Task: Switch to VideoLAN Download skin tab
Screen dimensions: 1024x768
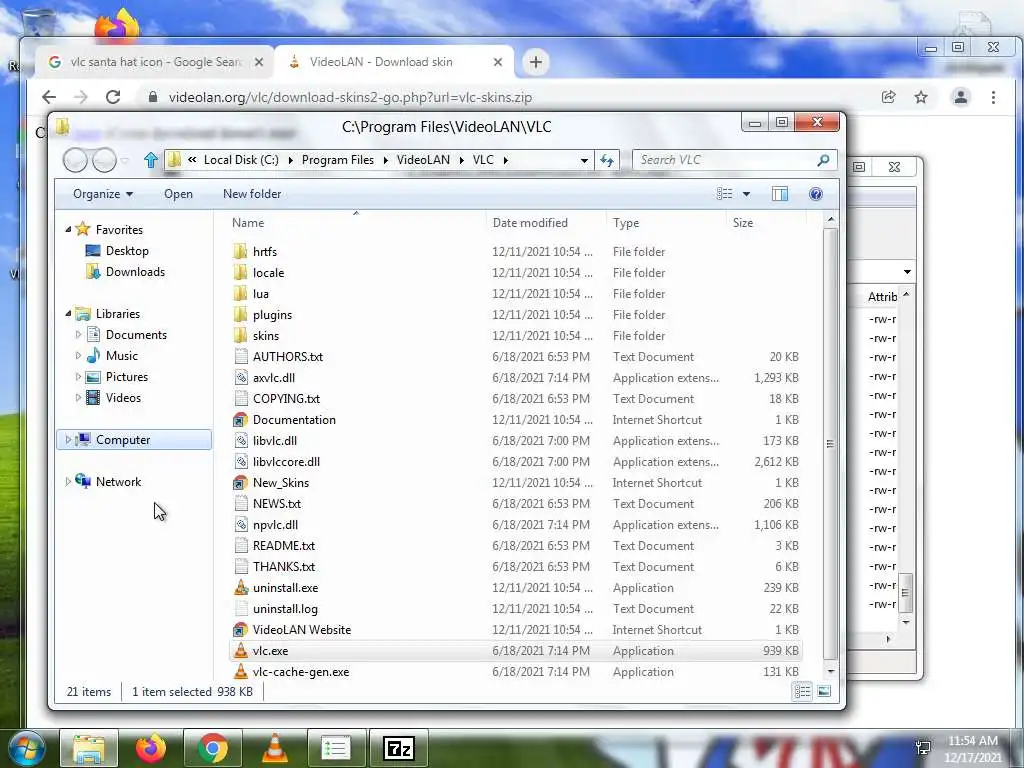Action: tap(394, 62)
